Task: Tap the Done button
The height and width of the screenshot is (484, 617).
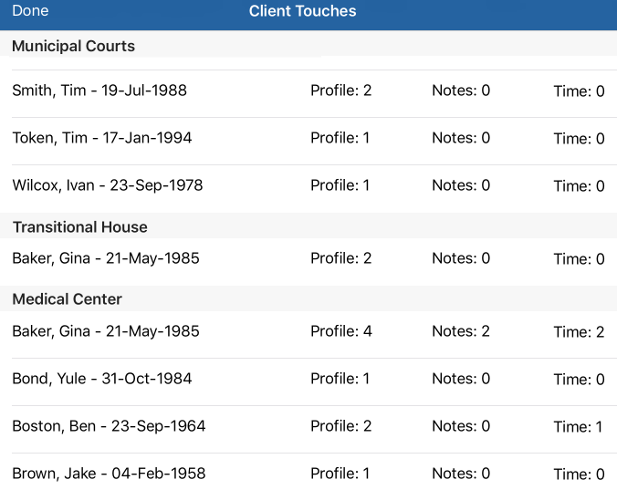Action: point(30,11)
